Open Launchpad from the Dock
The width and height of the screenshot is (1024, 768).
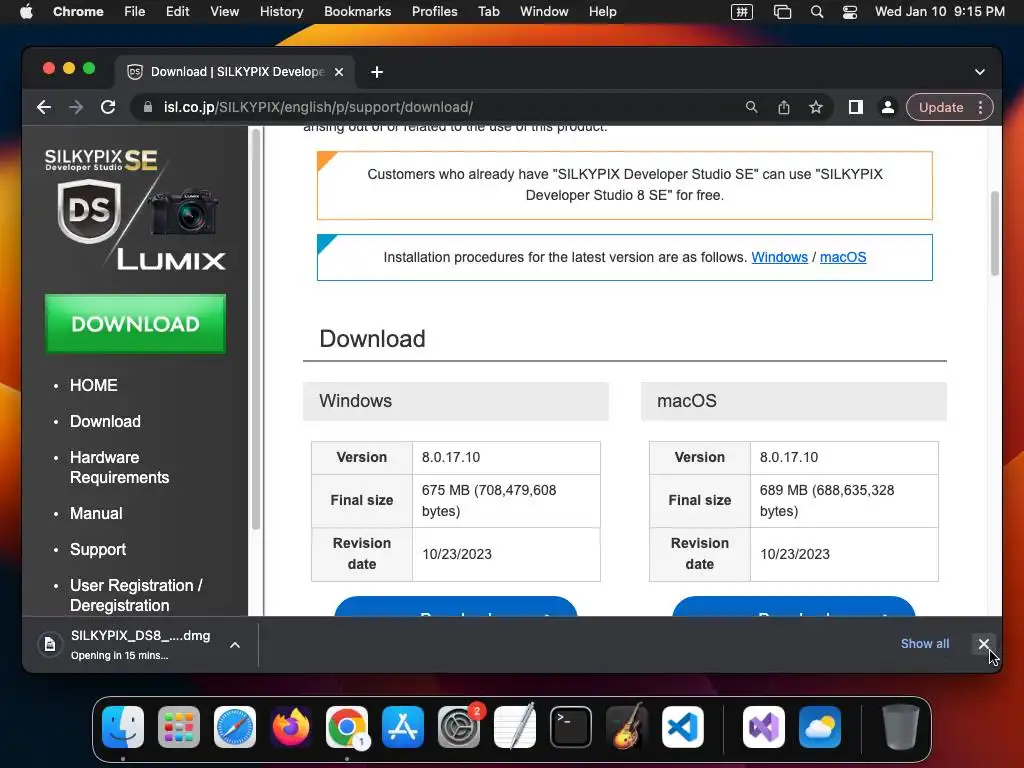point(179,727)
